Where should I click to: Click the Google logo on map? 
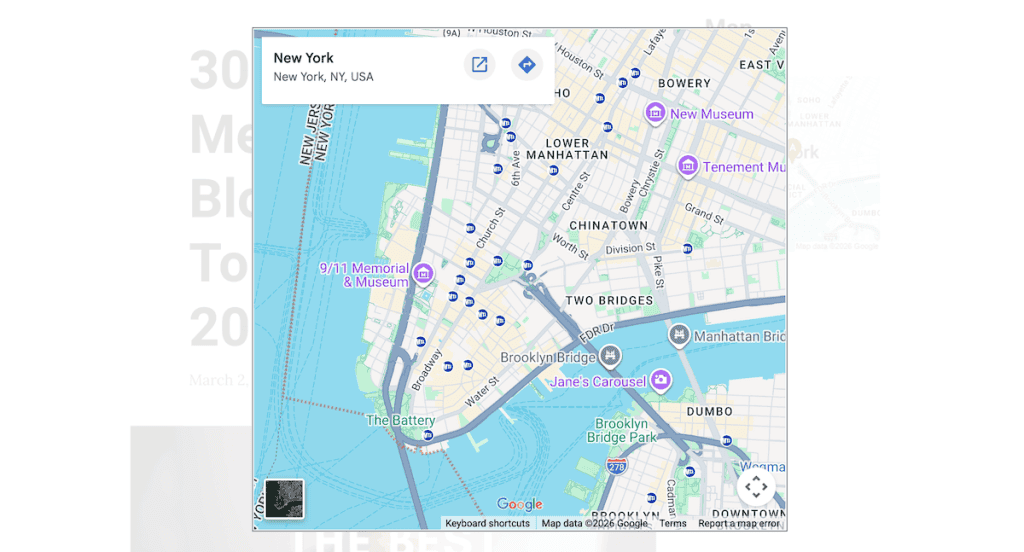[520, 504]
